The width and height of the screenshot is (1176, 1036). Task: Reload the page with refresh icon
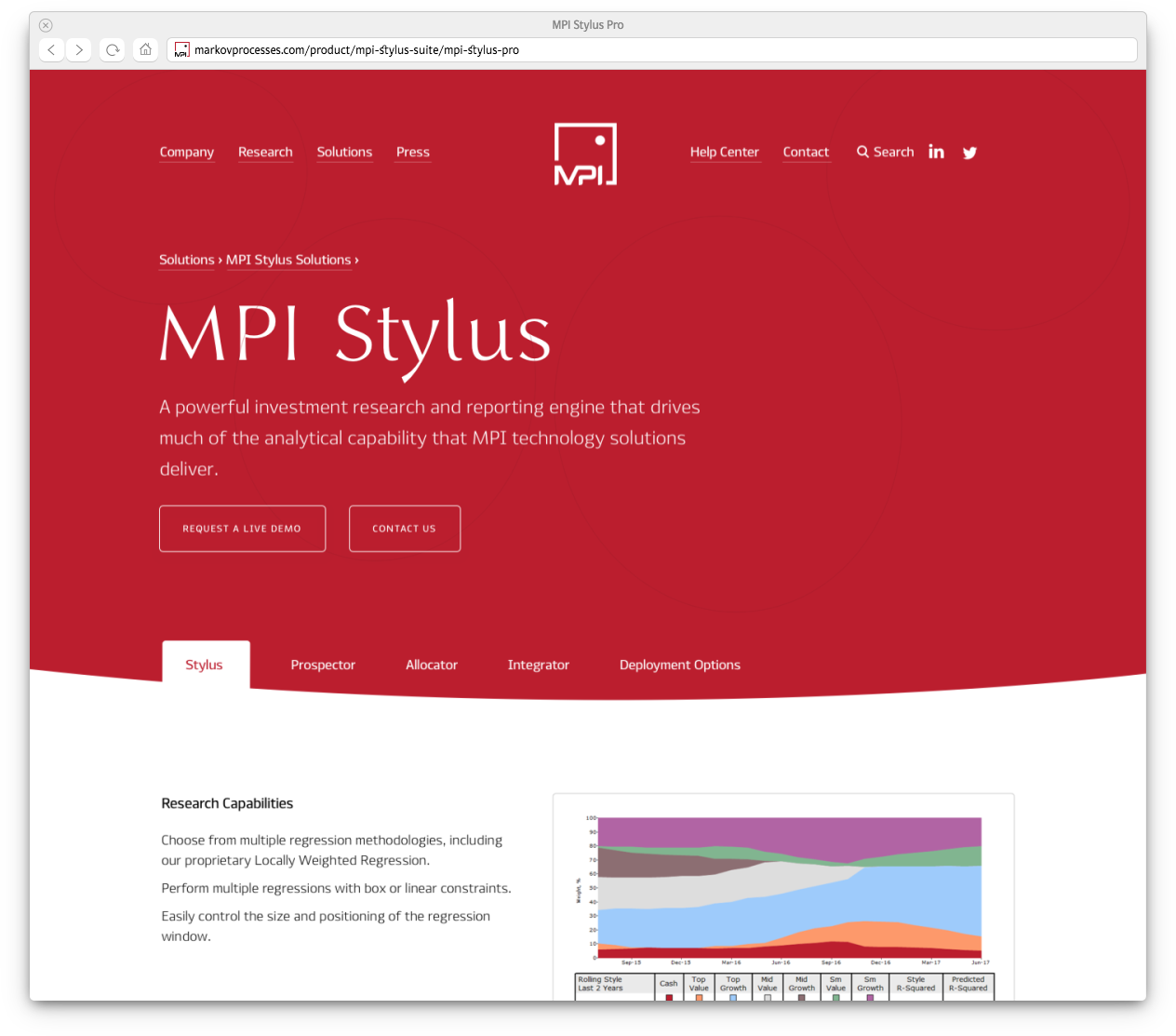pyautogui.click(x=113, y=49)
